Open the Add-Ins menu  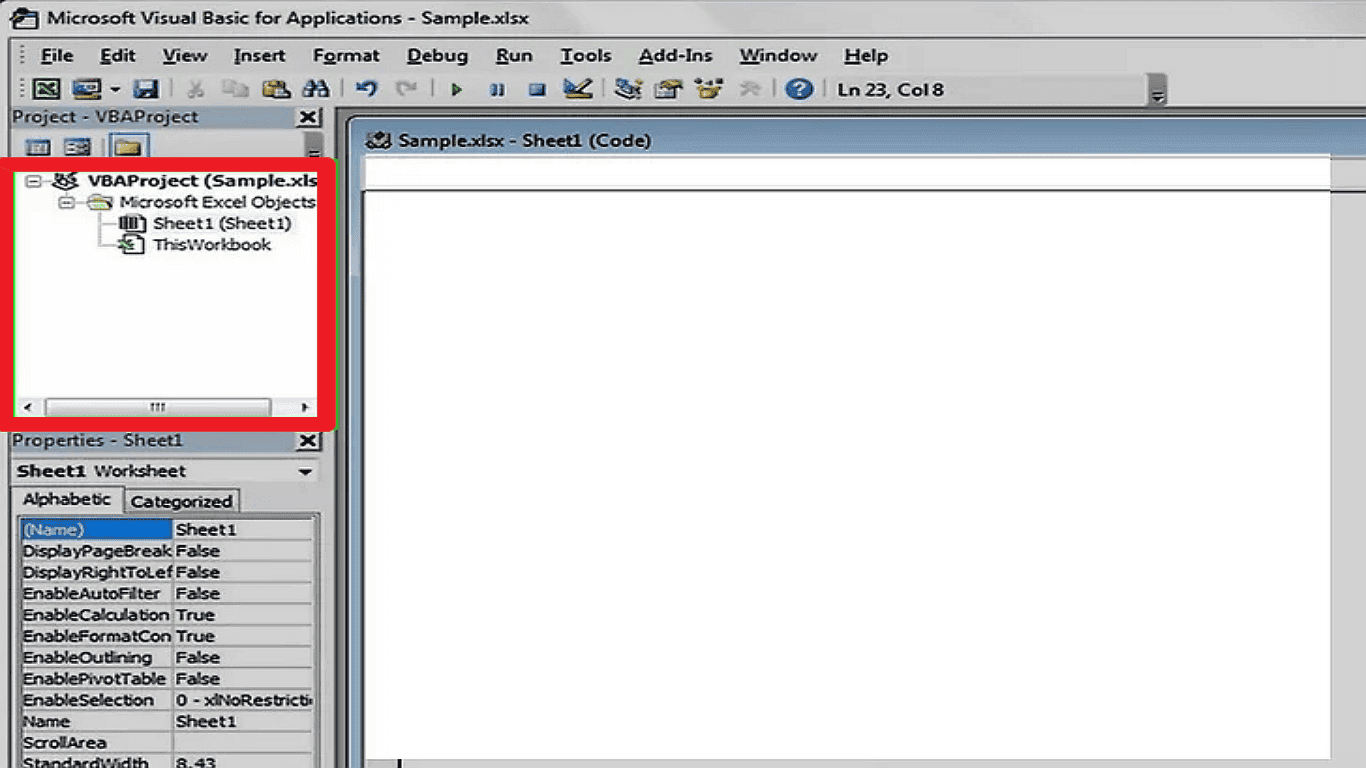[676, 56]
